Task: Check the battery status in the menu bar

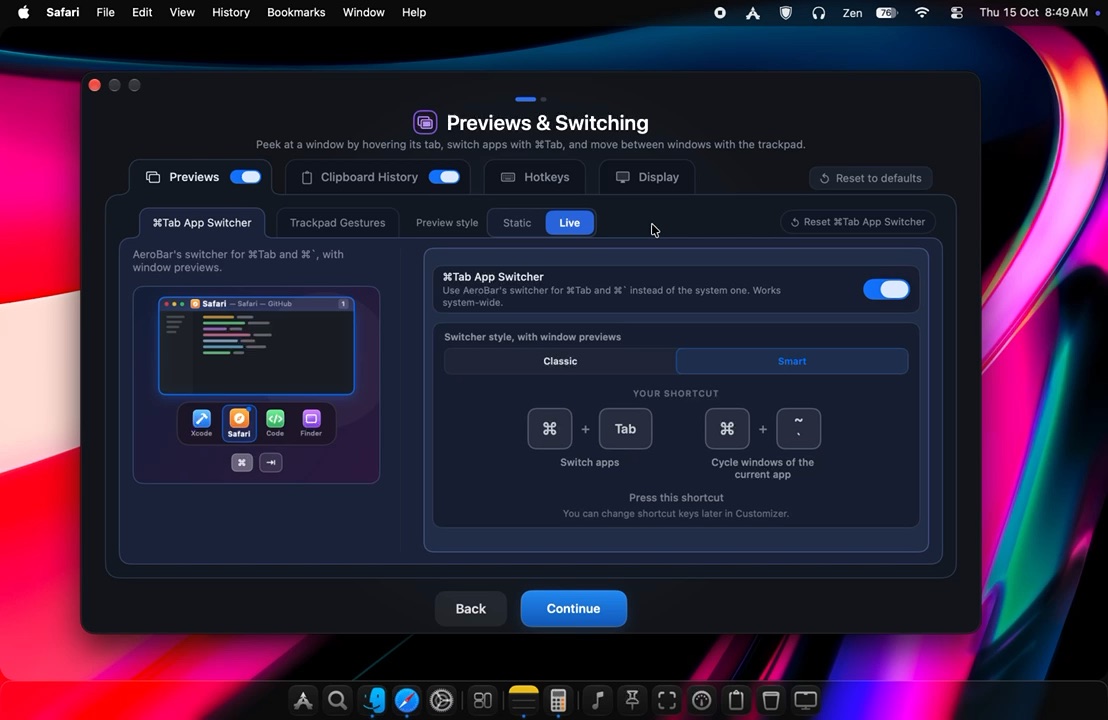Action: click(886, 13)
